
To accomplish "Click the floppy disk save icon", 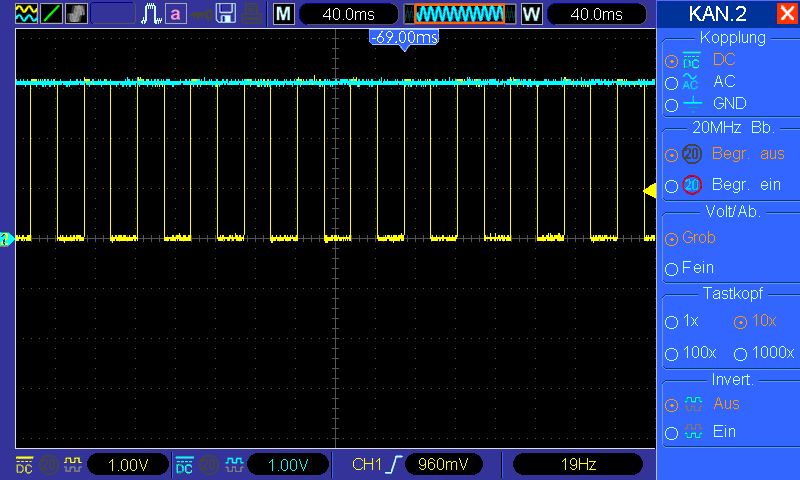I will (x=227, y=14).
